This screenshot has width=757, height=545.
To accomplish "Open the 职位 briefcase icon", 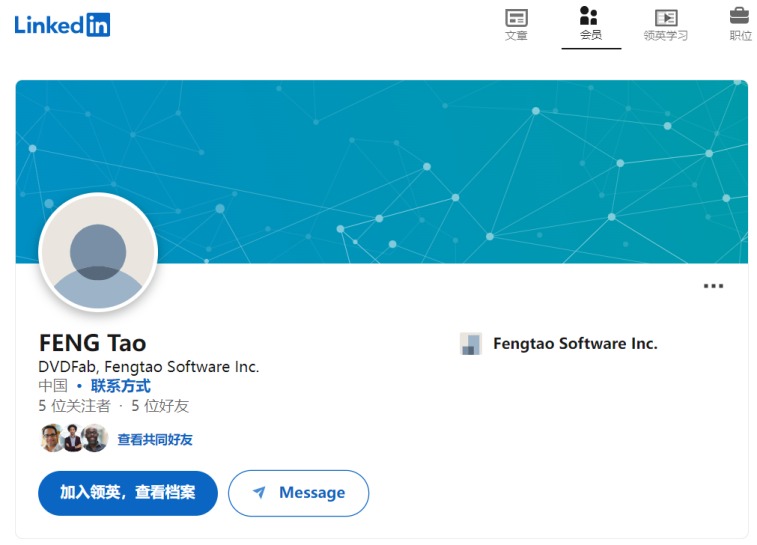I will click(x=740, y=16).
